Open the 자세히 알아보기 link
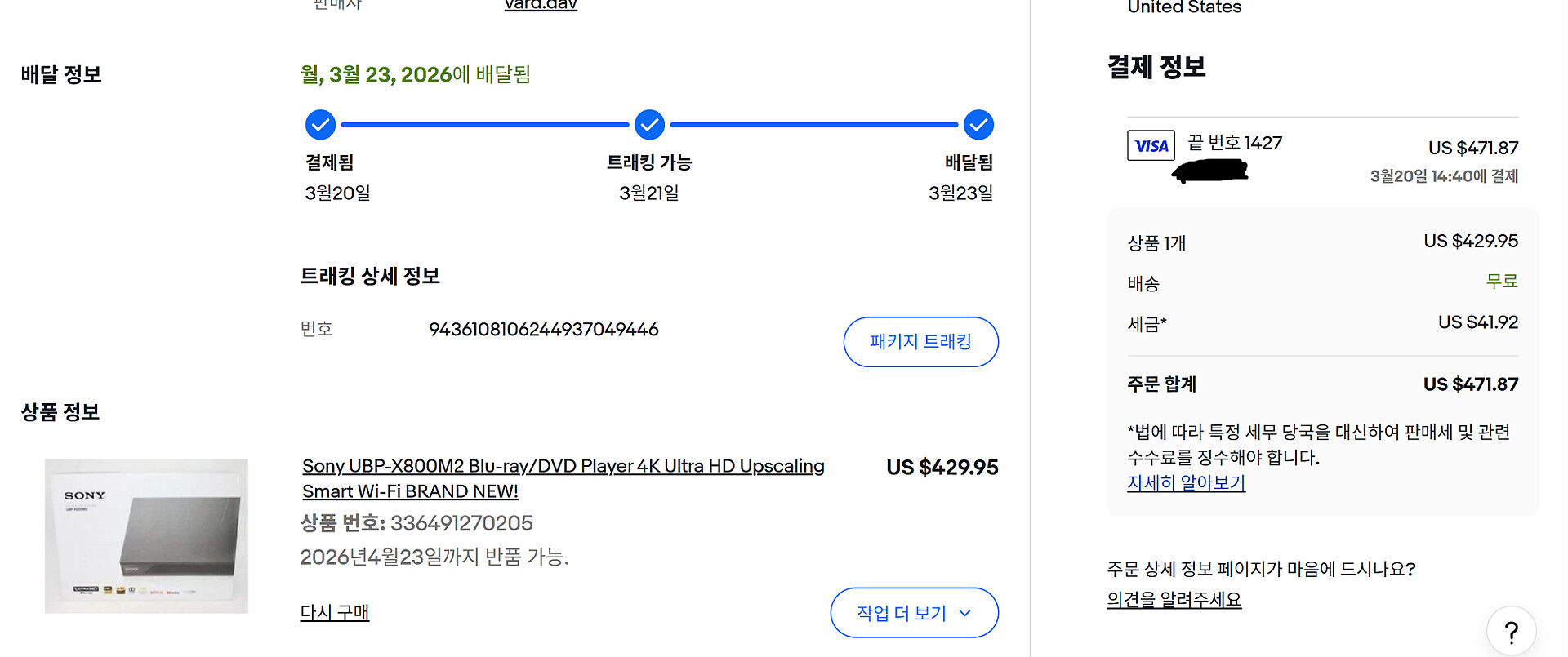The width and height of the screenshot is (1568, 657). pyautogui.click(x=1186, y=483)
